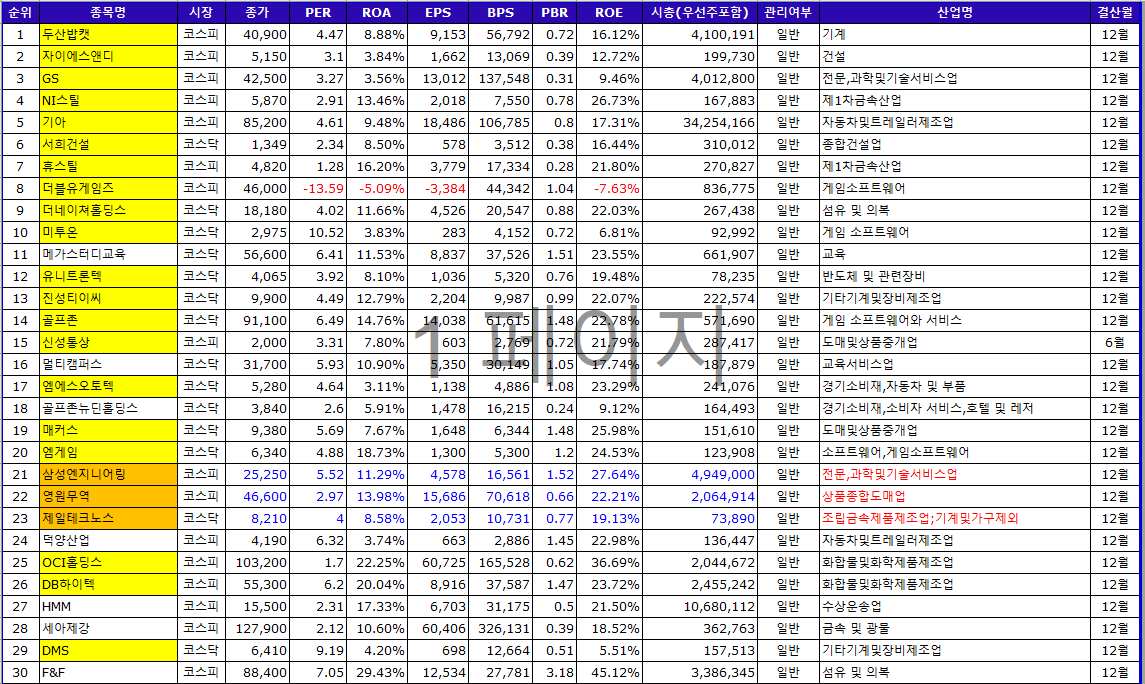Select the HMM stock name cell
1145x684 pixels.
click(x=108, y=606)
